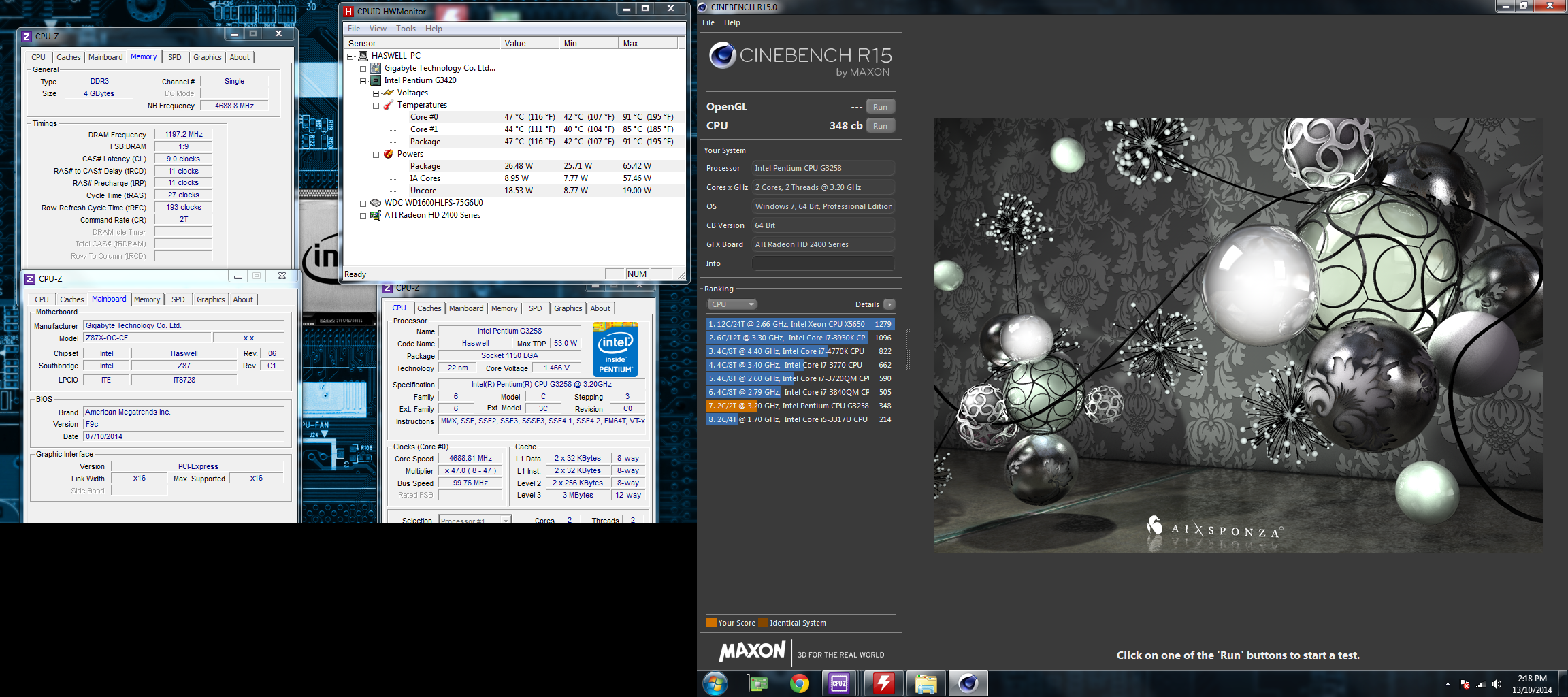Viewport: 1568px width, 697px height.
Task: Click the Z icon in CPU-Z Memory window title
Action: pyautogui.click(x=27, y=37)
